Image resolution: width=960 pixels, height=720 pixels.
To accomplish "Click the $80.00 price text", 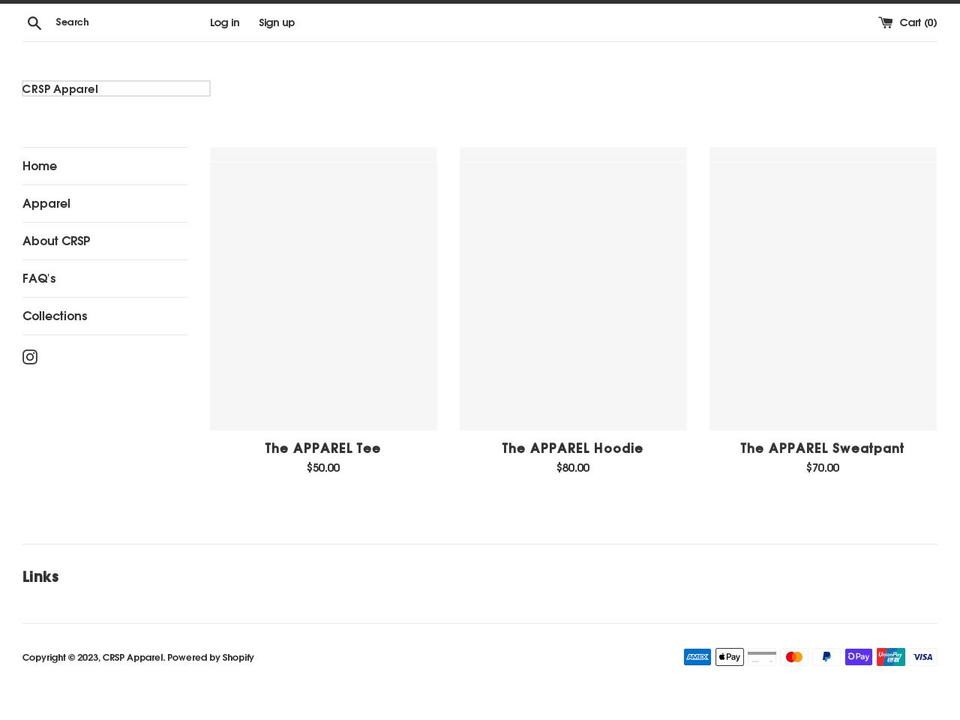I will tap(573, 468).
